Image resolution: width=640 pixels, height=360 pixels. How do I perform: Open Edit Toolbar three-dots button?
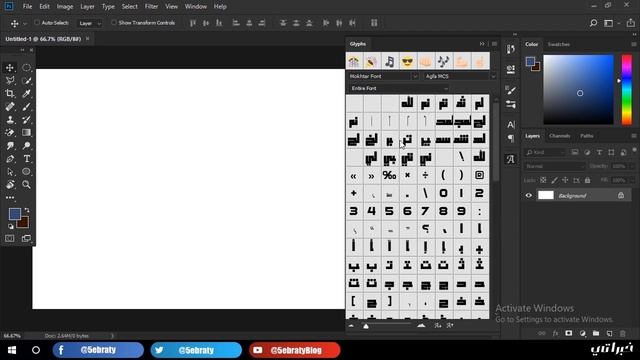click(10, 198)
